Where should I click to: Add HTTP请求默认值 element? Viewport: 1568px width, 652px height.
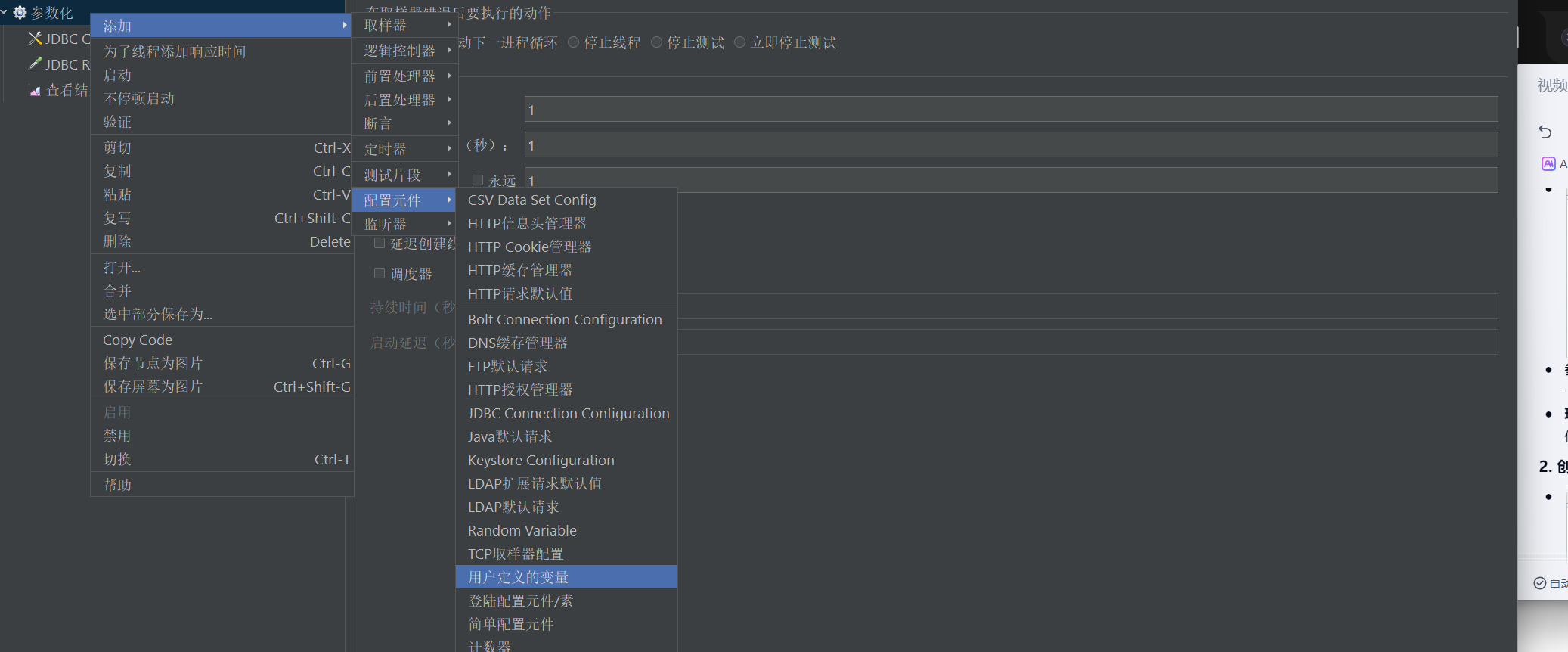pos(566,293)
